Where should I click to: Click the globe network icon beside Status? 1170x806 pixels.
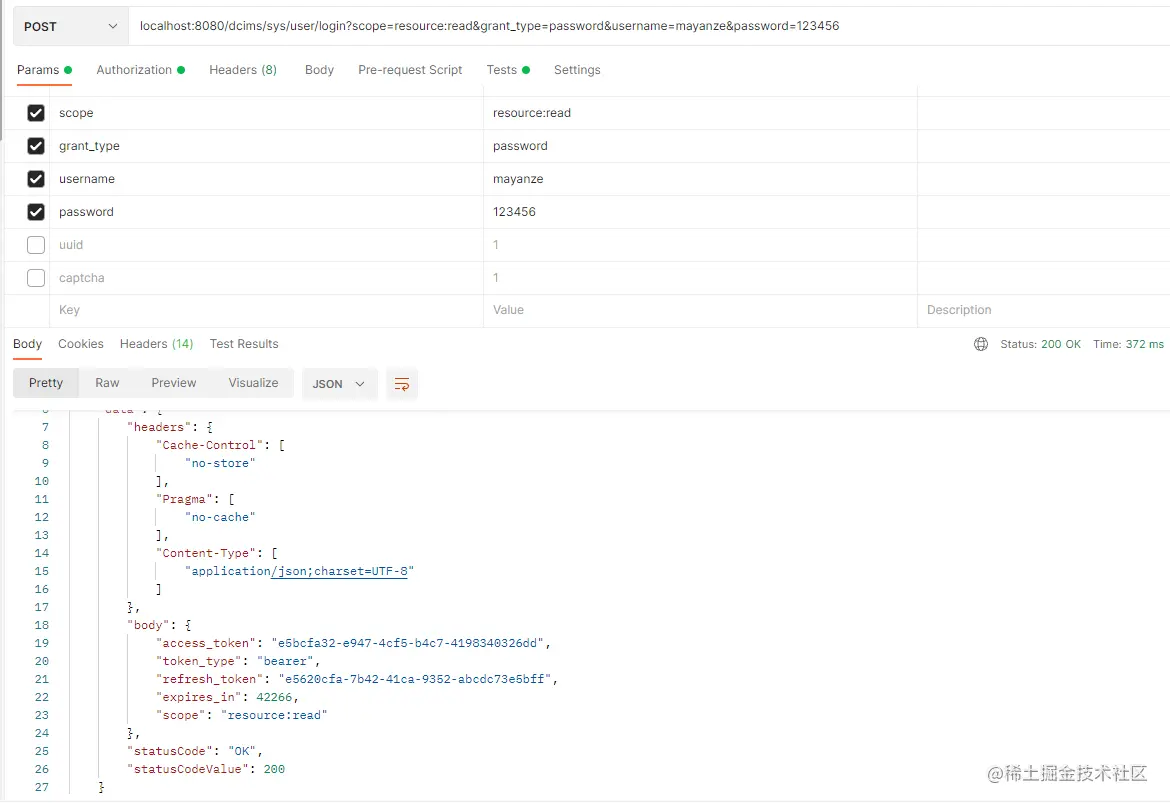(x=980, y=344)
